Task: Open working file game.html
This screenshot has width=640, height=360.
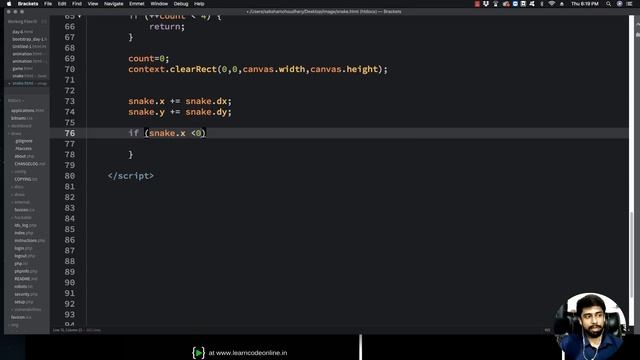Action: click(x=22, y=69)
